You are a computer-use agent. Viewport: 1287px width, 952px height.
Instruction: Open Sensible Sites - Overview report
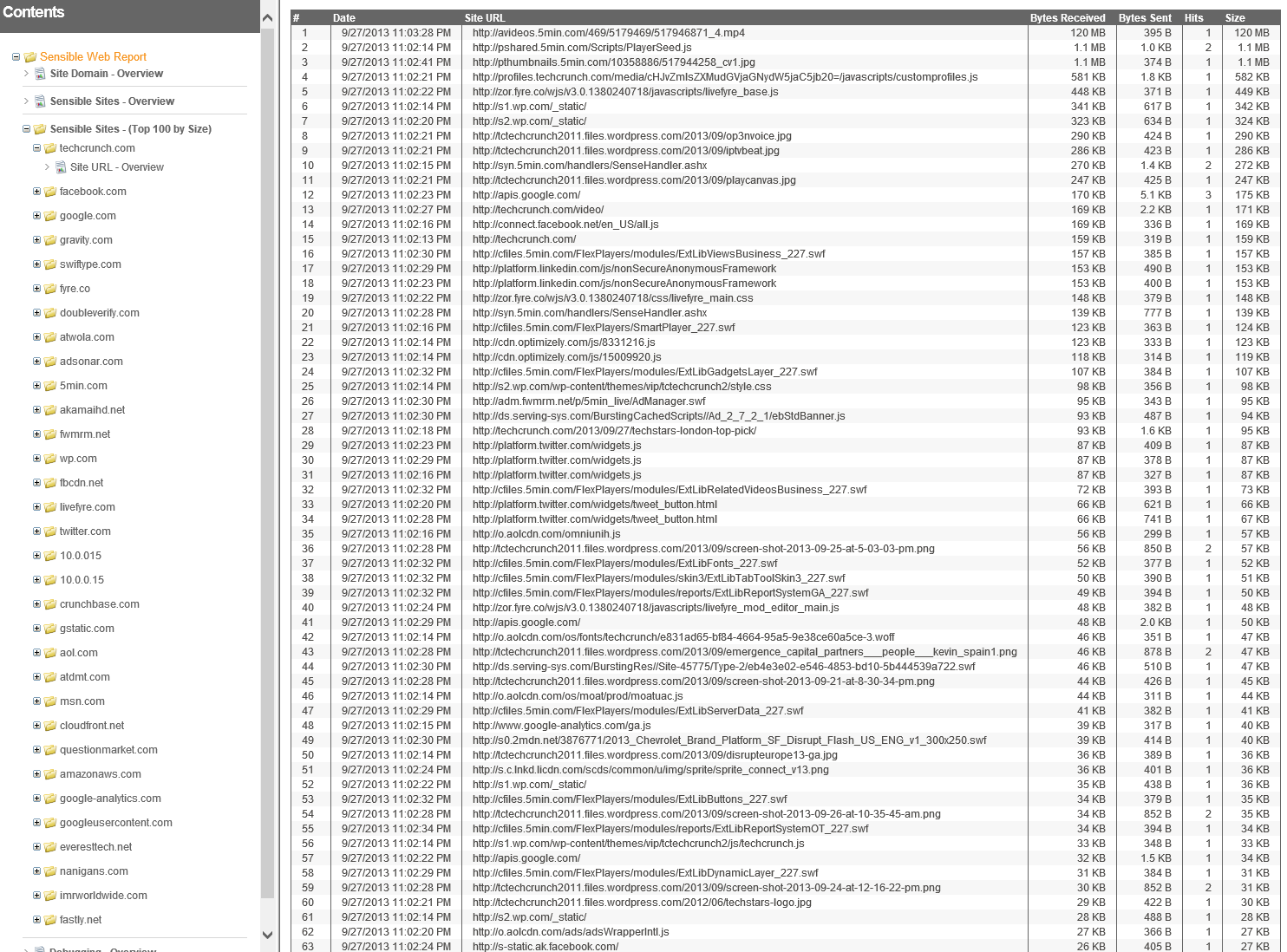pyautogui.click(x=112, y=101)
